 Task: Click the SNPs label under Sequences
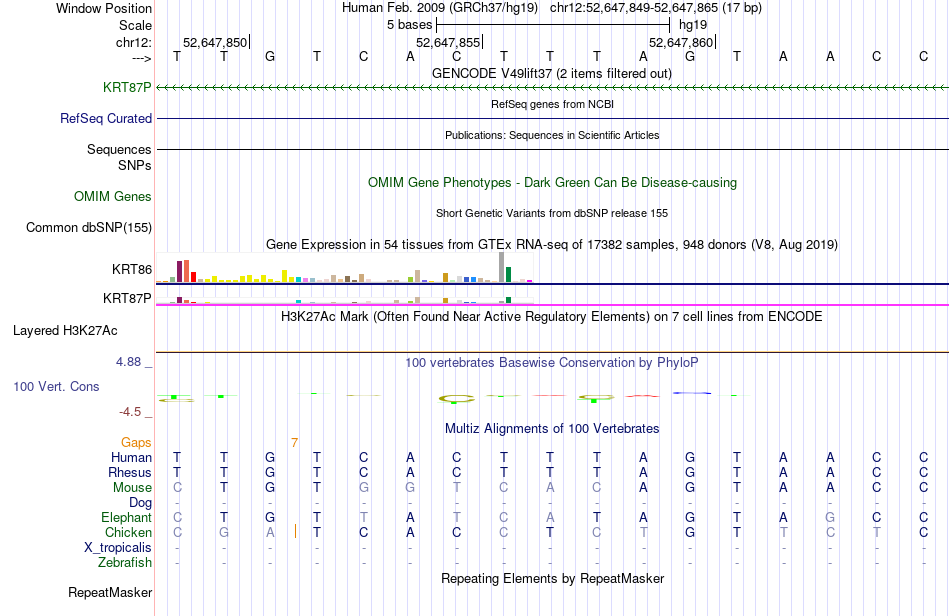click(135, 165)
